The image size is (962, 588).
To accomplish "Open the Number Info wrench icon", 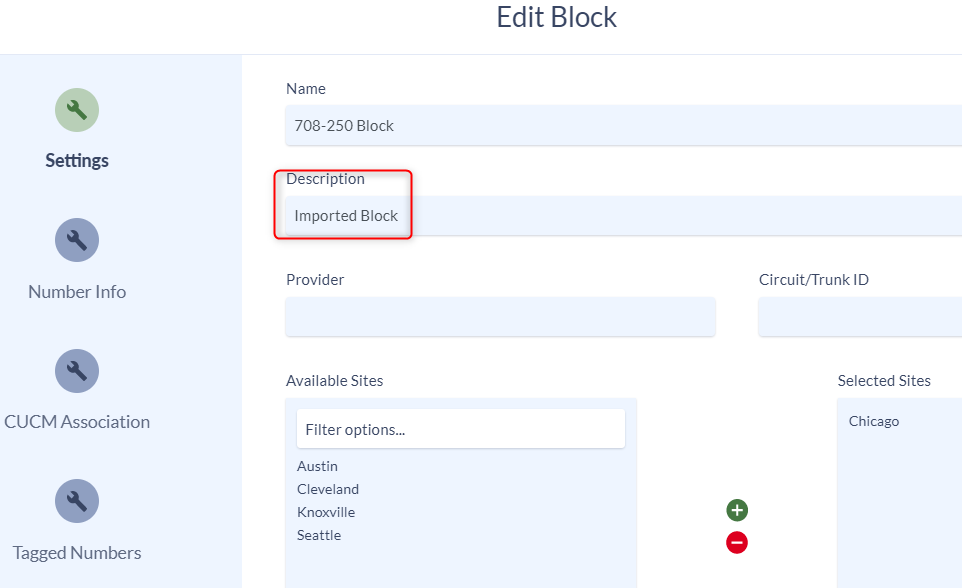I will (77, 240).
